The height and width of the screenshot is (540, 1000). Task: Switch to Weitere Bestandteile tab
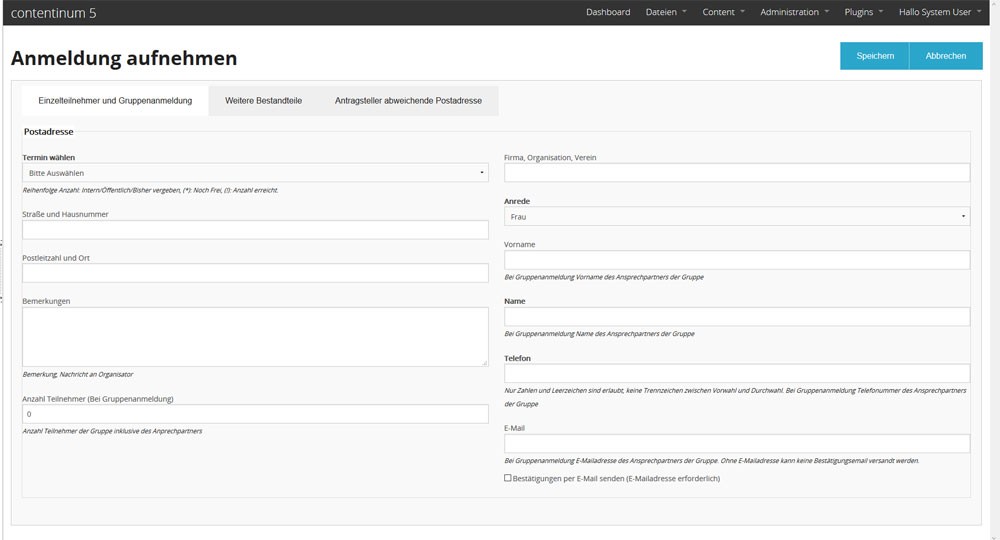[263, 101]
